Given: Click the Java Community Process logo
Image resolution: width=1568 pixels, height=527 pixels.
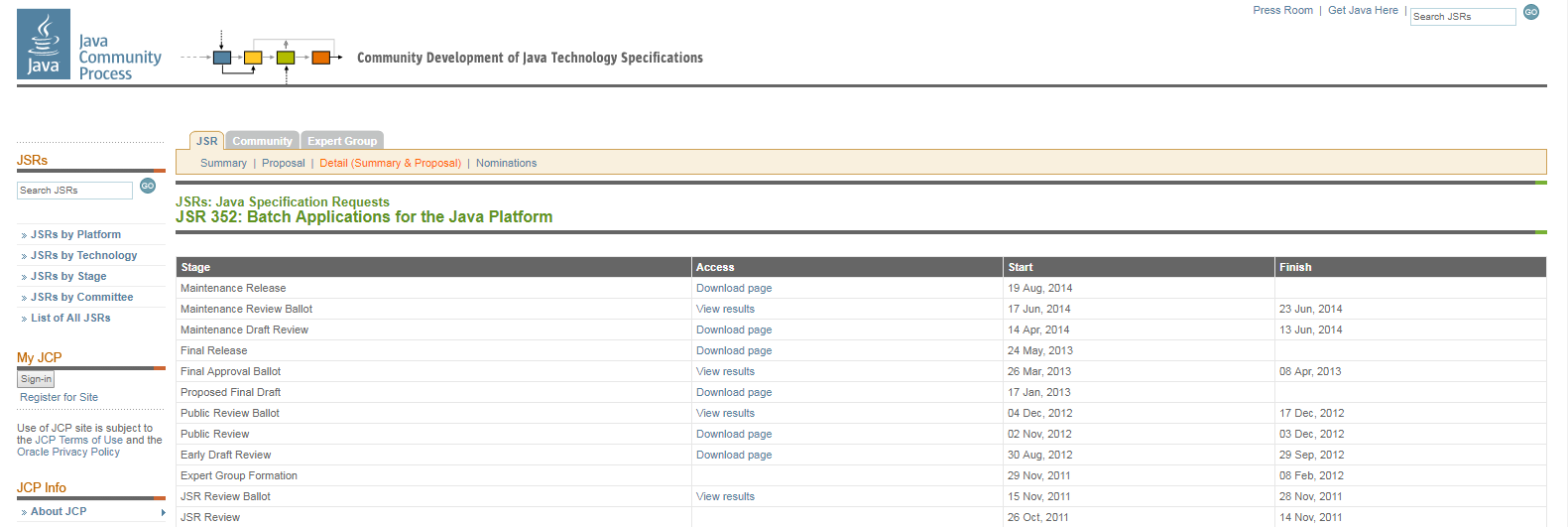Looking at the screenshot, I should (x=89, y=46).
